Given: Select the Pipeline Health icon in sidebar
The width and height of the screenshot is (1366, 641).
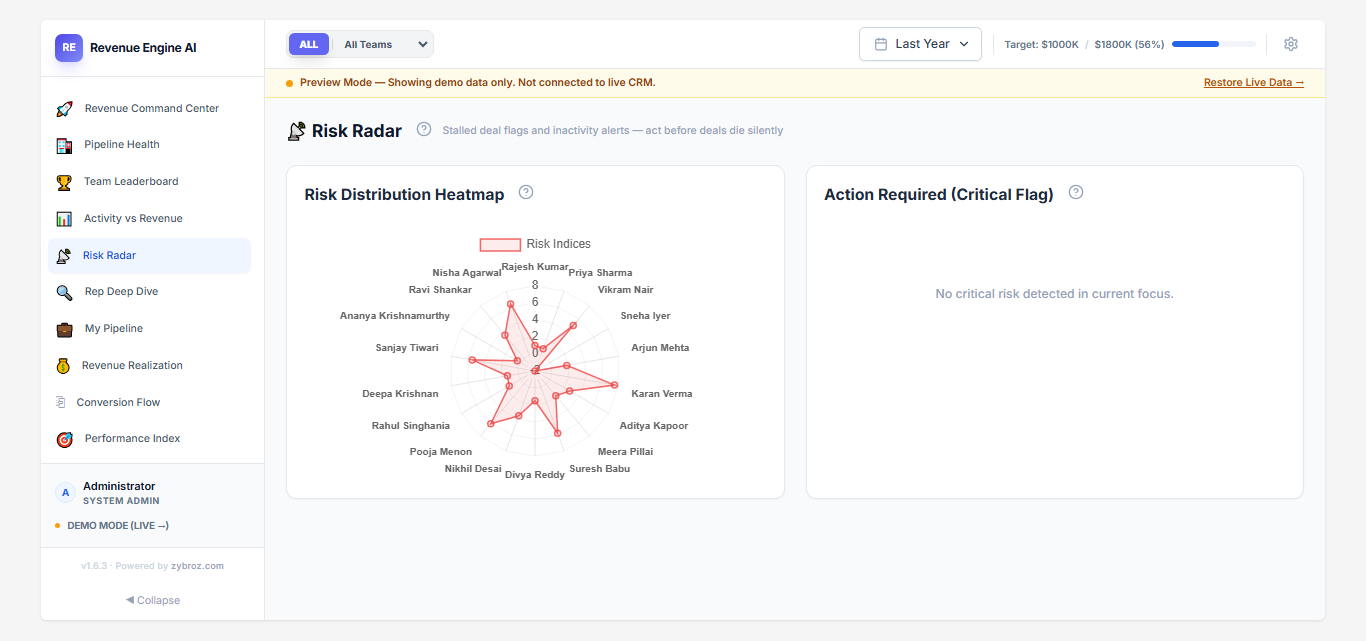Looking at the screenshot, I should coord(64,145).
